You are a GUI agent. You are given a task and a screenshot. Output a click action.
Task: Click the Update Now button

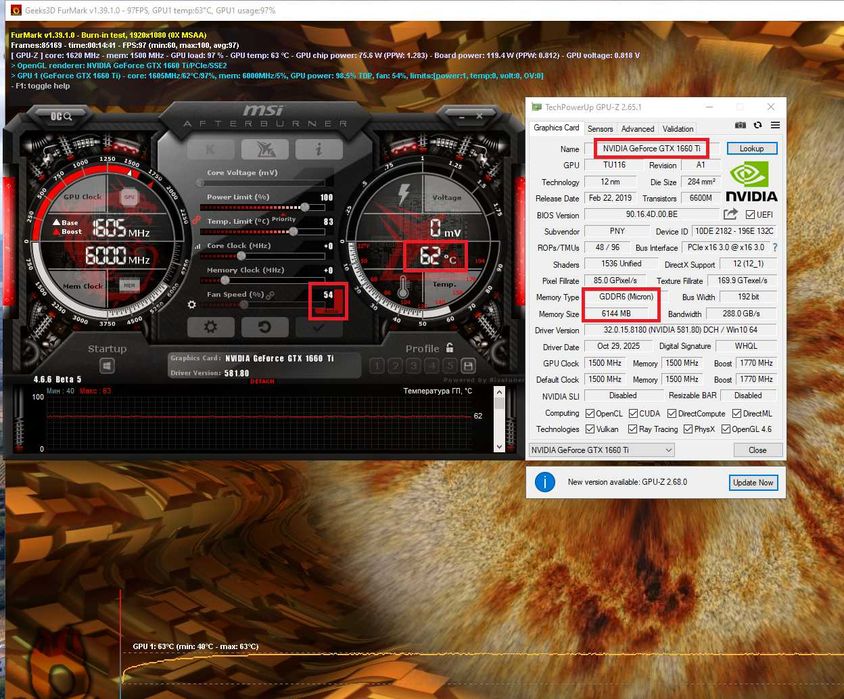point(753,482)
